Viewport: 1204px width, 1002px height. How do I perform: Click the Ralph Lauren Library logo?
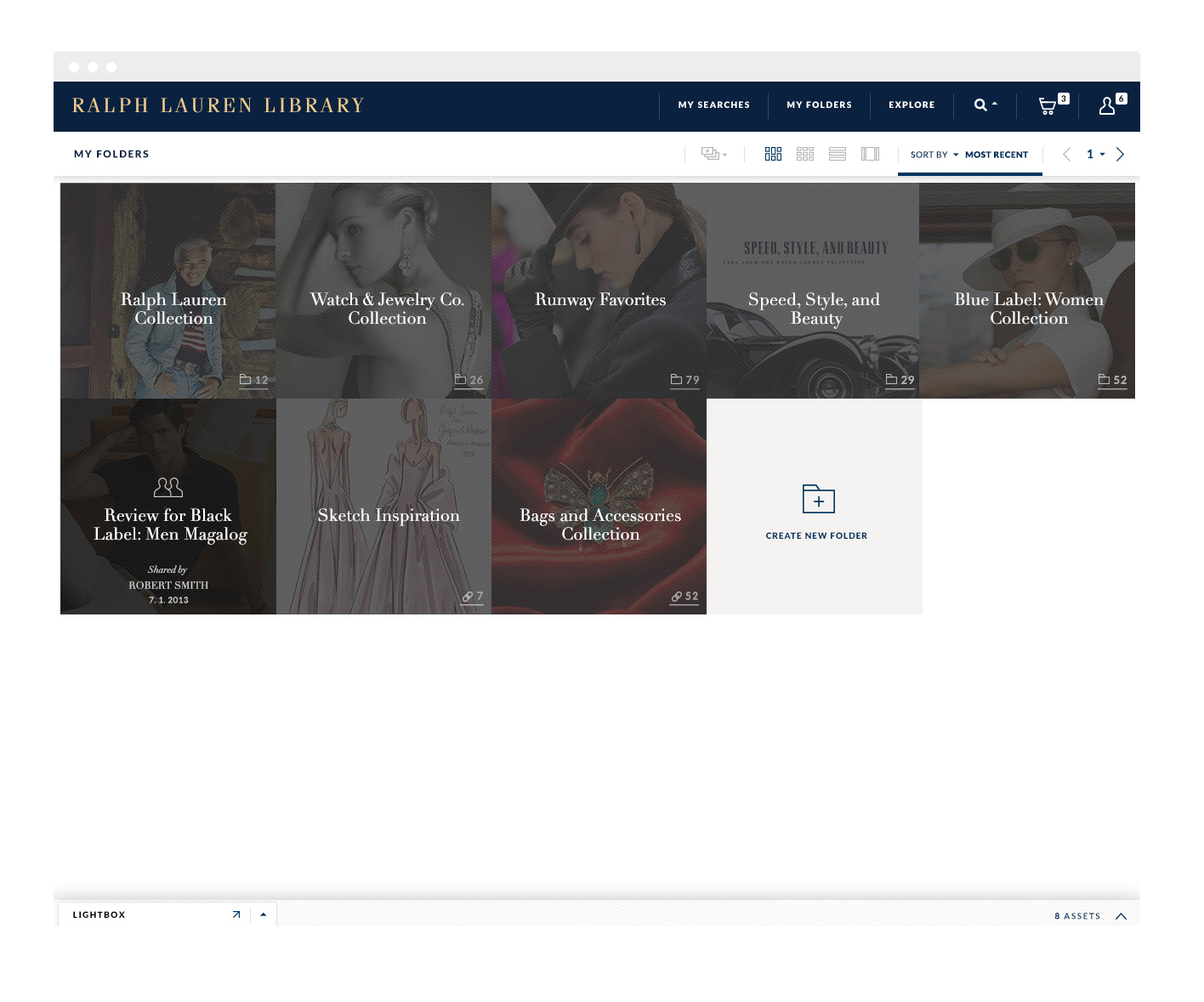click(x=219, y=105)
